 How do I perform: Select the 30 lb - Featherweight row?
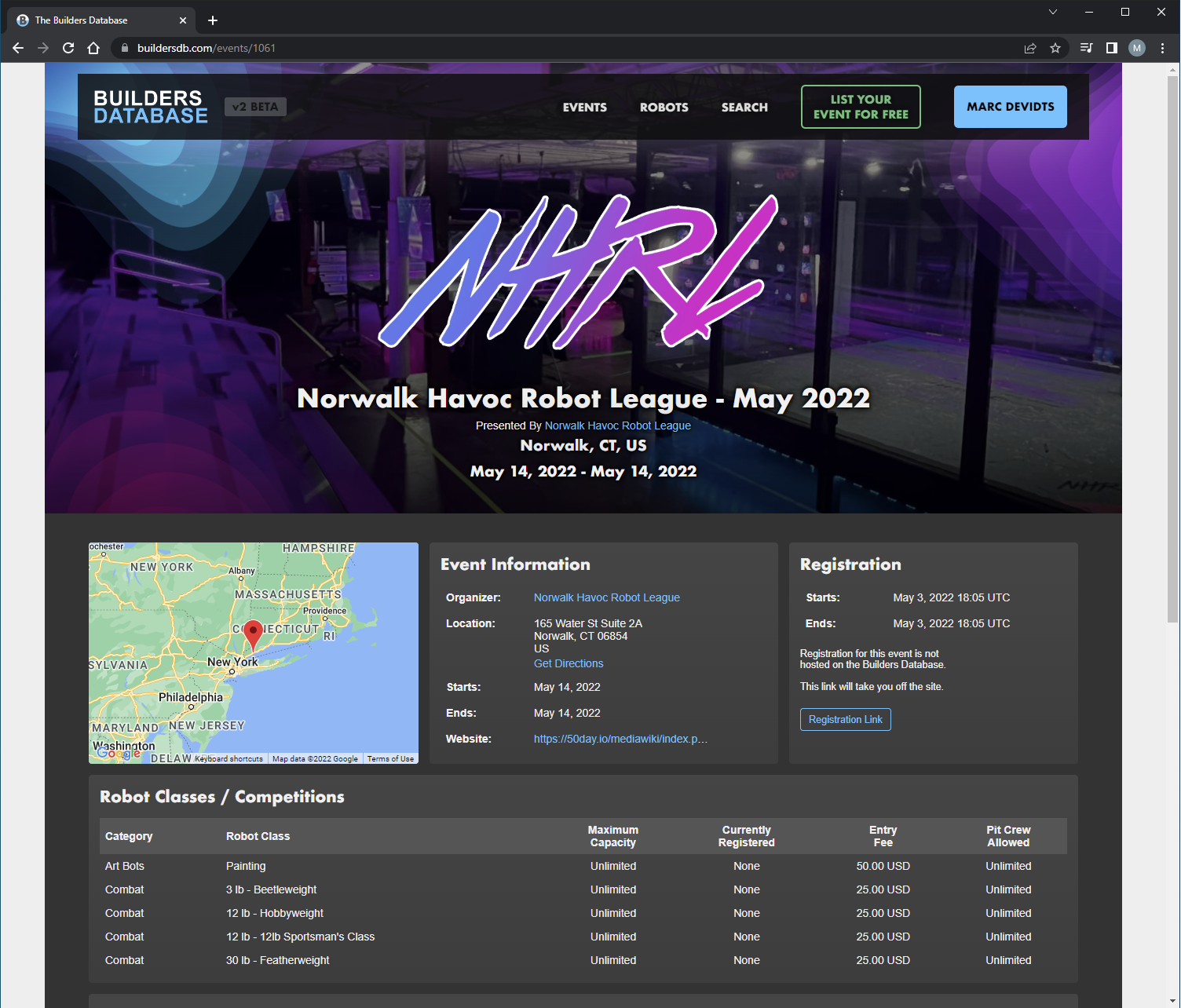[583, 960]
